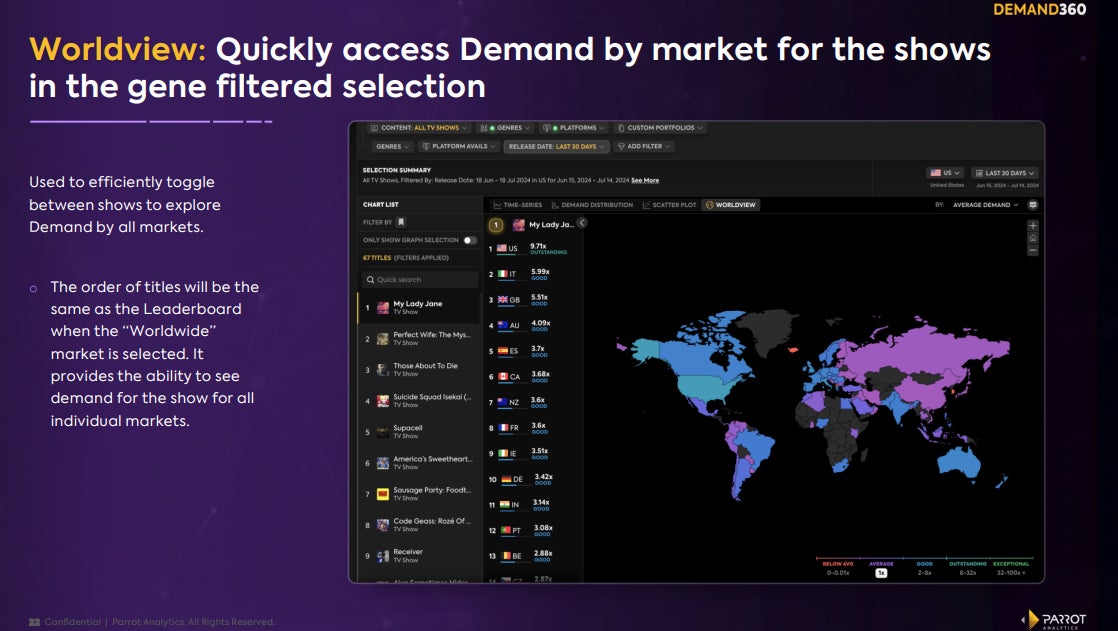Image resolution: width=1118 pixels, height=631 pixels.
Task: Open the US market selector
Action: coord(945,173)
